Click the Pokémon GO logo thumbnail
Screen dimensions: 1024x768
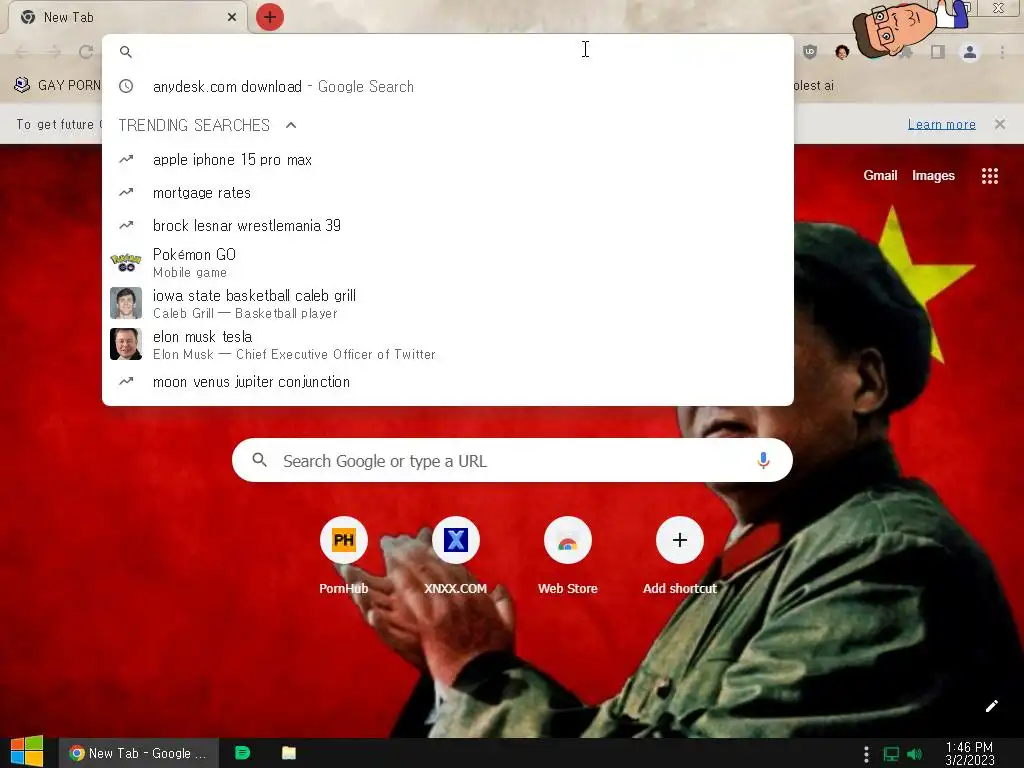click(126, 263)
